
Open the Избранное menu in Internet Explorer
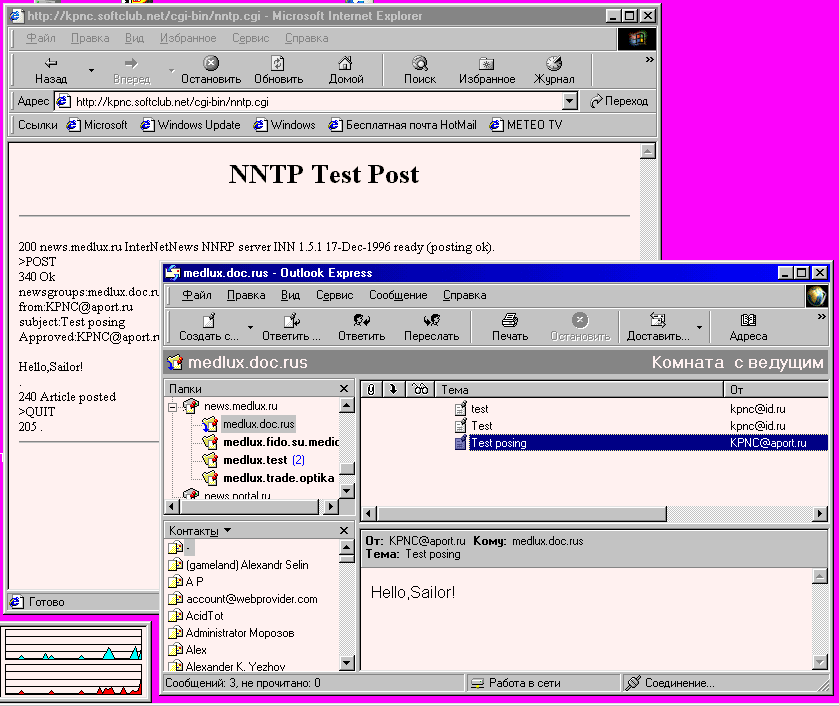[x=188, y=38]
